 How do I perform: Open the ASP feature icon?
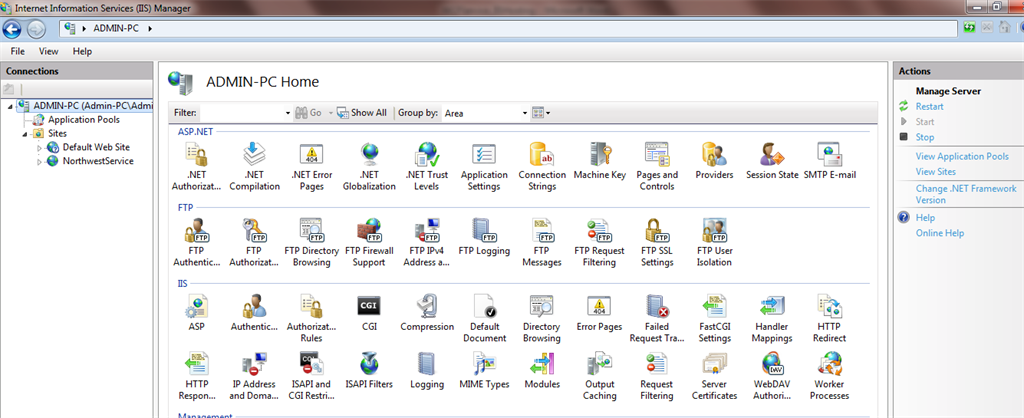(x=197, y=313)
